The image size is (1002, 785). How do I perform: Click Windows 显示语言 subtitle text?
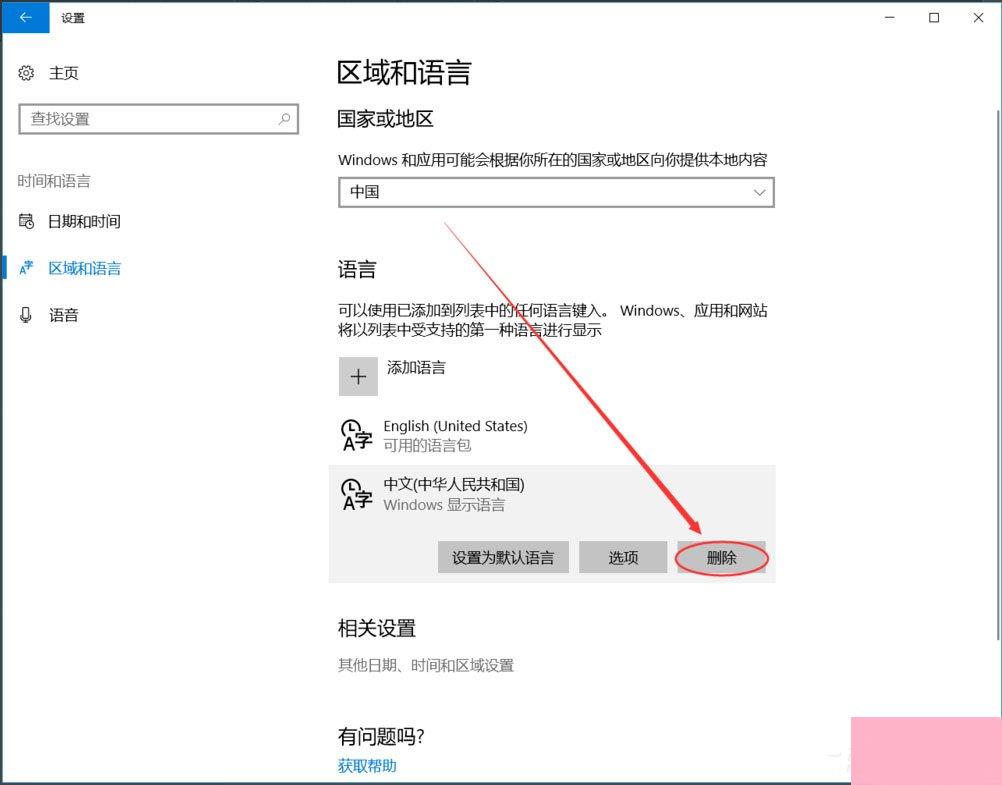(444, 505)
